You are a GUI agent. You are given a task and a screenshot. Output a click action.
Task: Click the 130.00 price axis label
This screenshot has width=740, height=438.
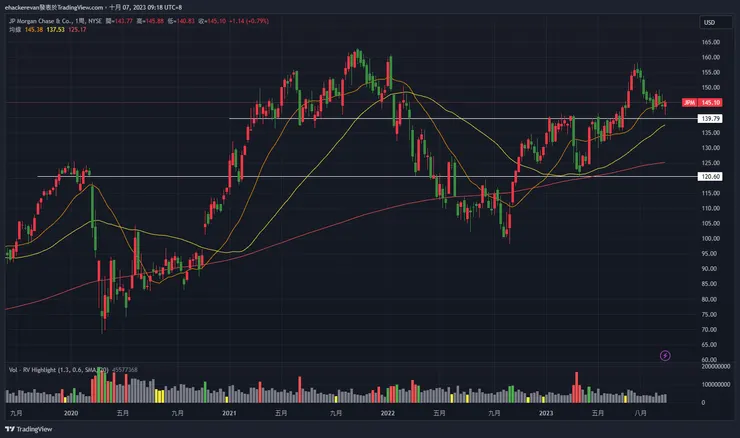pos(711,148)
